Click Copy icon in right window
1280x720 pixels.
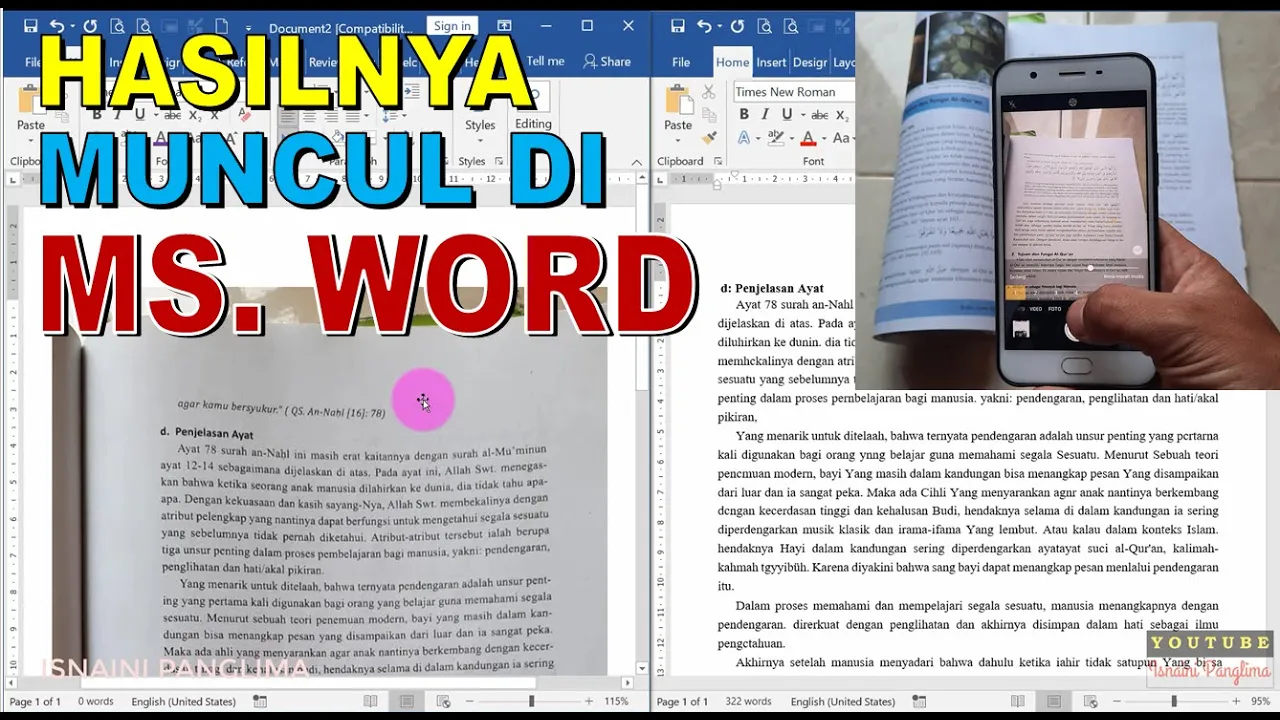pyautogui.click(x=709, y=115)
